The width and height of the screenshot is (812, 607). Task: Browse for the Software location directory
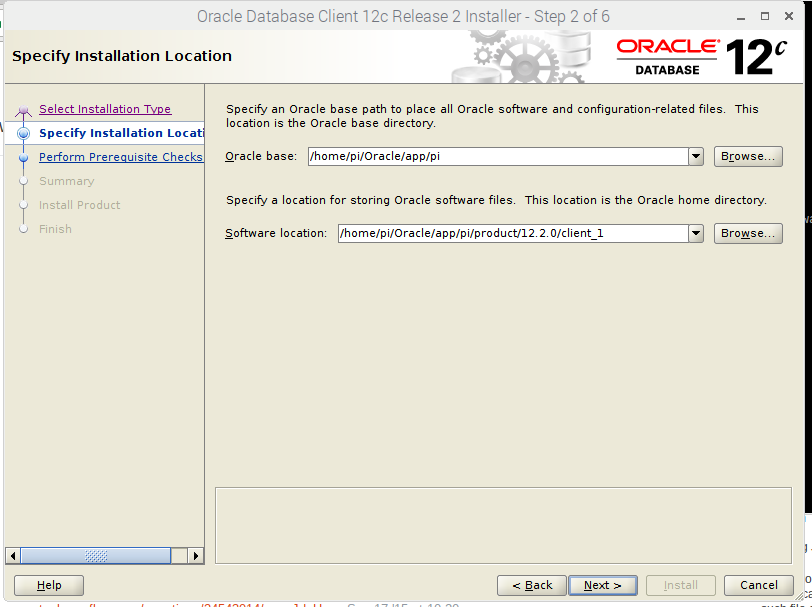pyautogui.click(x=748, y=233)
